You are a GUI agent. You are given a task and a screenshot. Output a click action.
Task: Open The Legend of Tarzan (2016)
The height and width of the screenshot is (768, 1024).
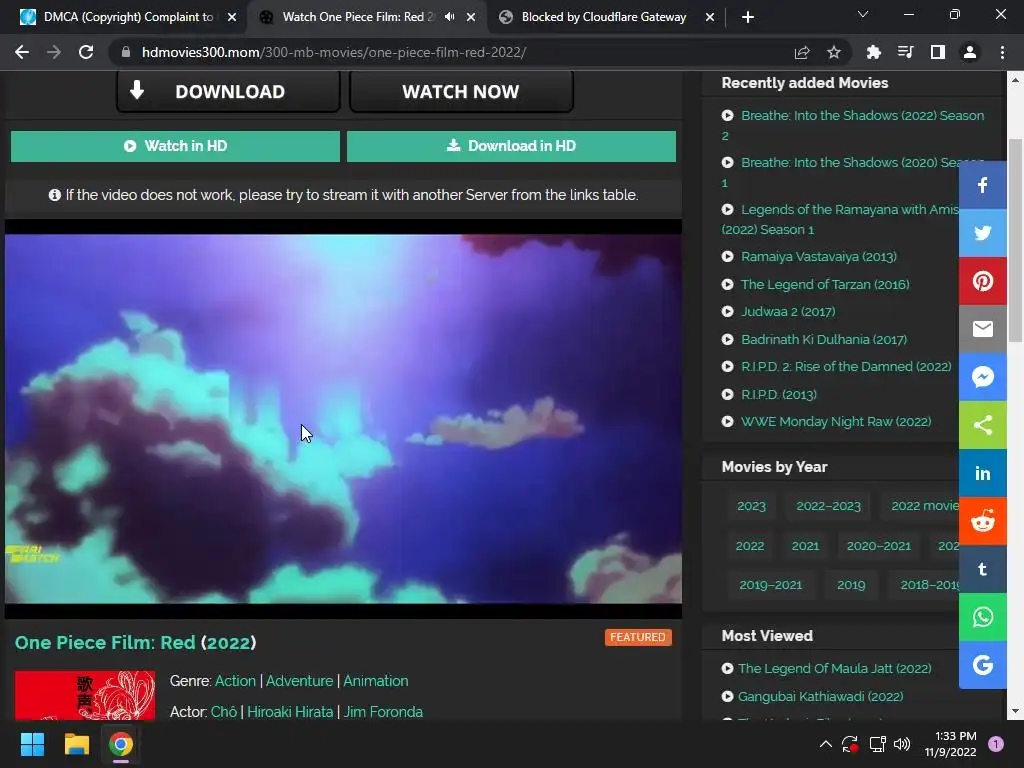[x=825, y=284]
